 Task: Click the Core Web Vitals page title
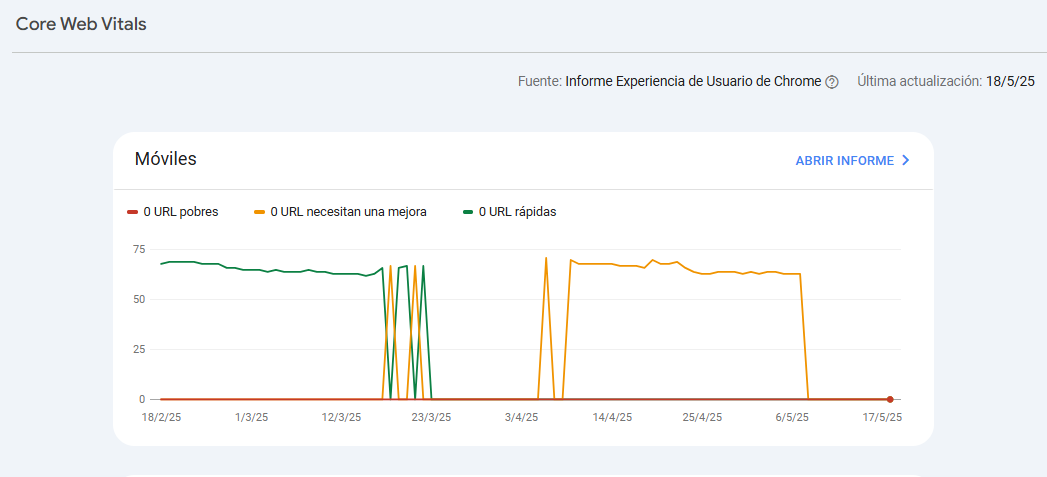point(81,24)
